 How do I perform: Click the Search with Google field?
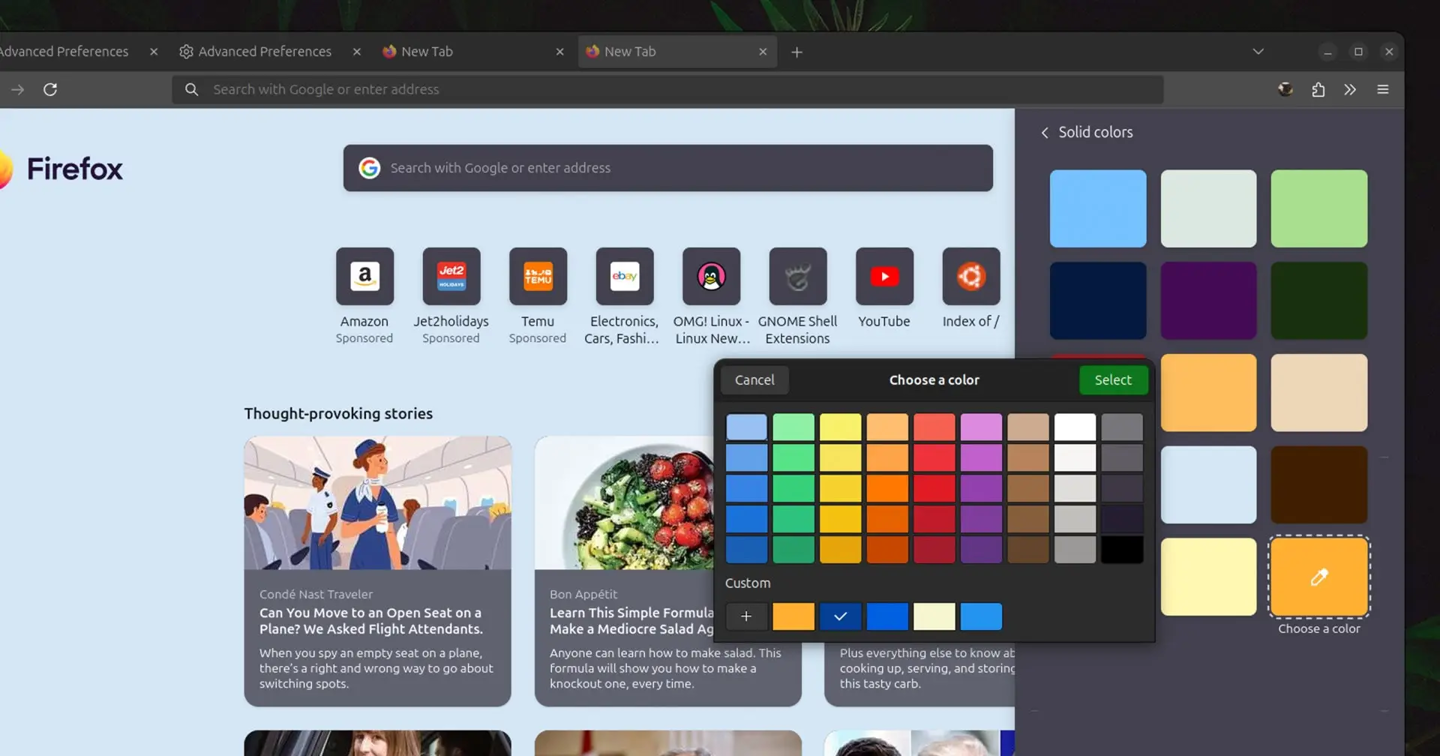[667, 168]
